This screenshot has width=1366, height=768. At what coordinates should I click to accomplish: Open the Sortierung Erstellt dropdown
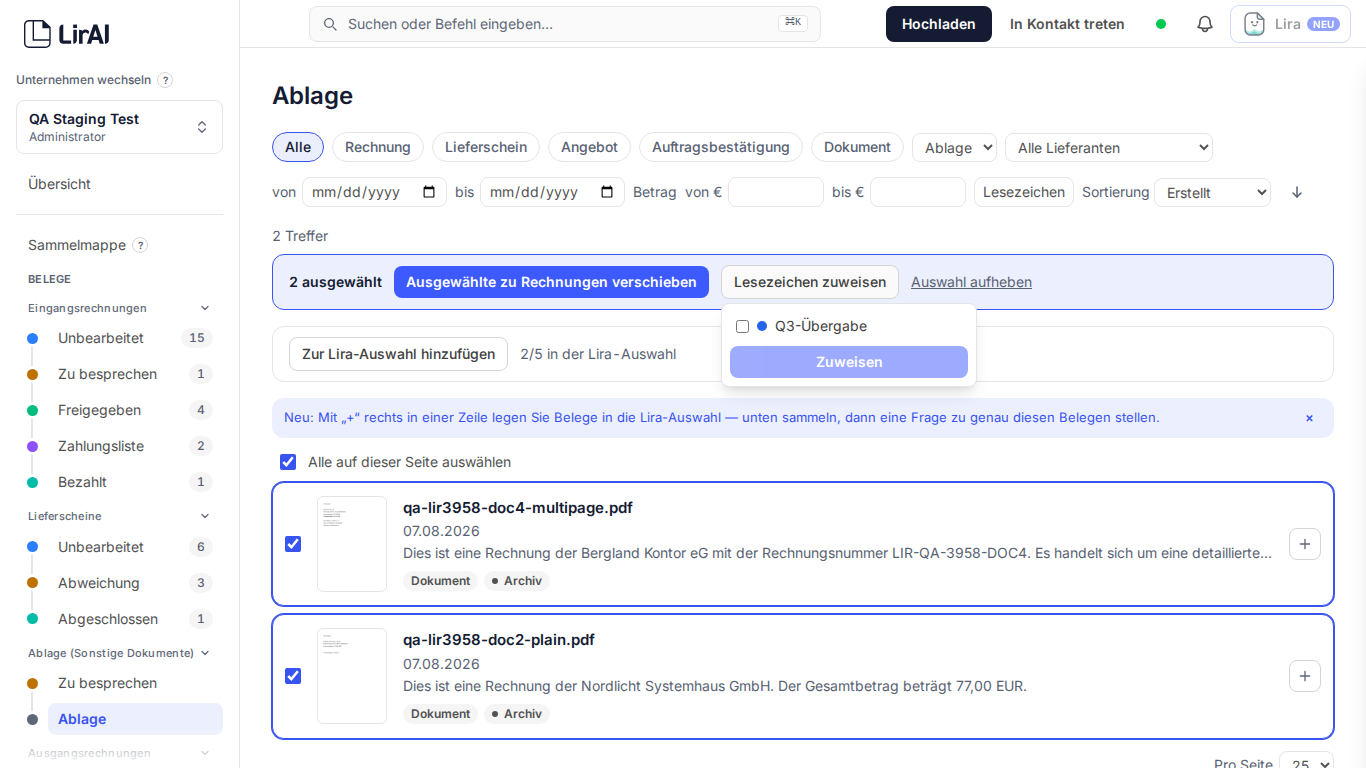pyautogui.click(x=1212, y=192)
